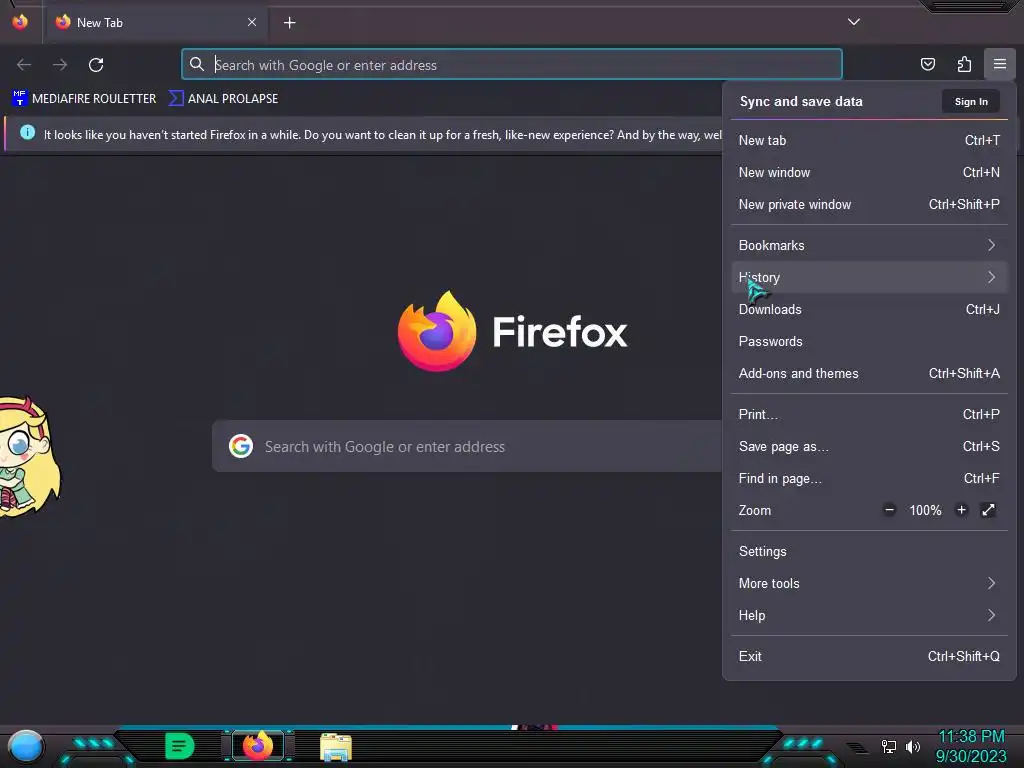Choose Find in page...
The height and width of the screenshot is (768, 1024).
[869, 479]
